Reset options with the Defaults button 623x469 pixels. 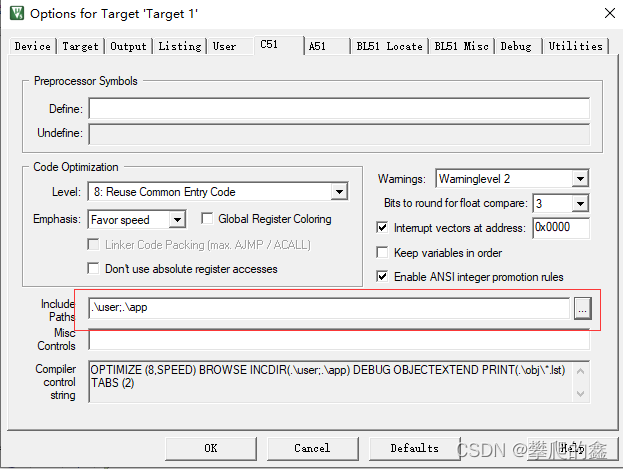point(414,448)
